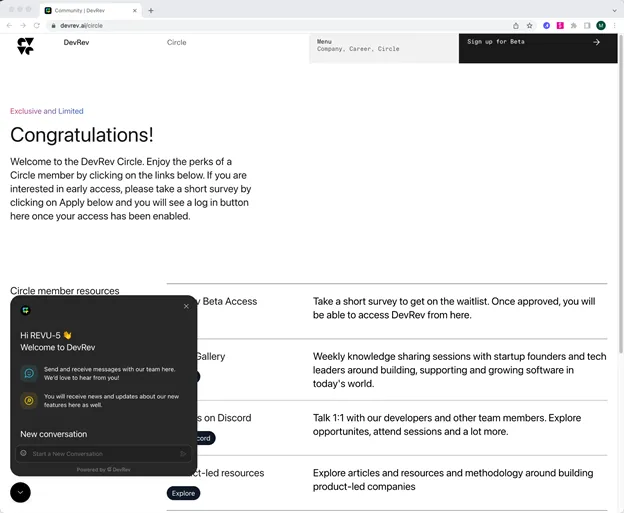The image size is (624, 513).
Task: Select the Community | DevRev tab
Action: click(91, 11)
